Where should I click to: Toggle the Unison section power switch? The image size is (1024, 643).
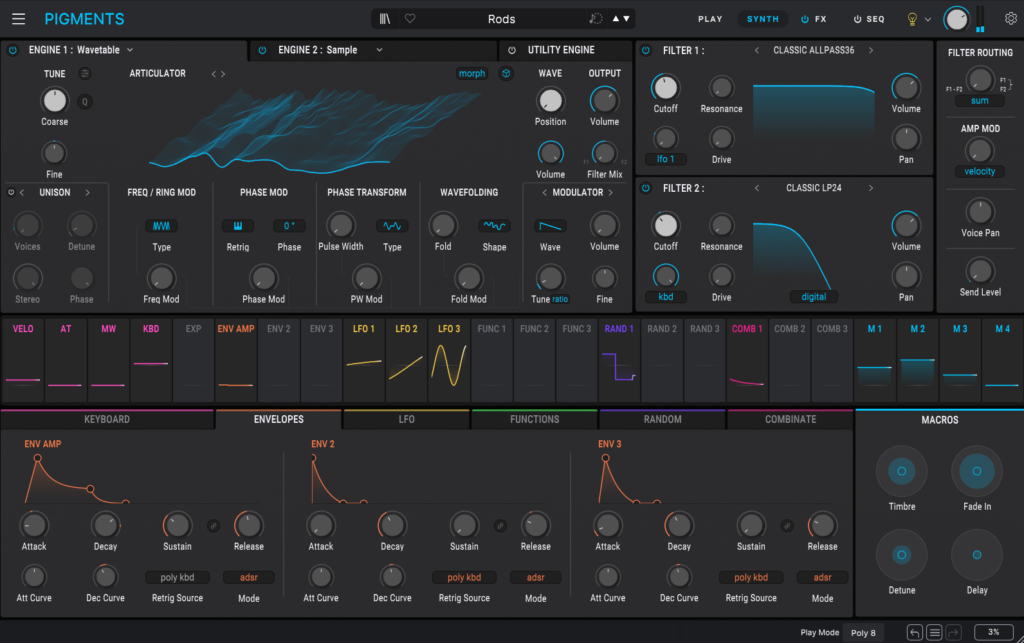(11, 192)
